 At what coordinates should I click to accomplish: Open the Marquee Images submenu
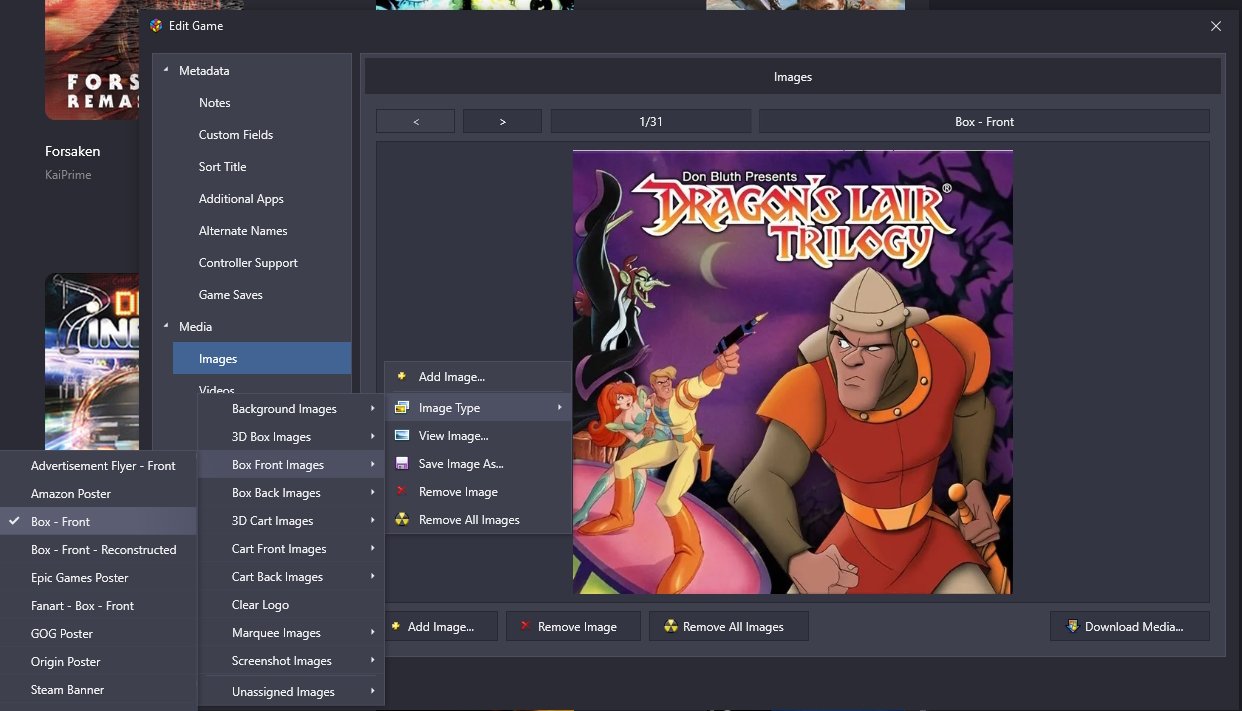click(x=291, y=633)
